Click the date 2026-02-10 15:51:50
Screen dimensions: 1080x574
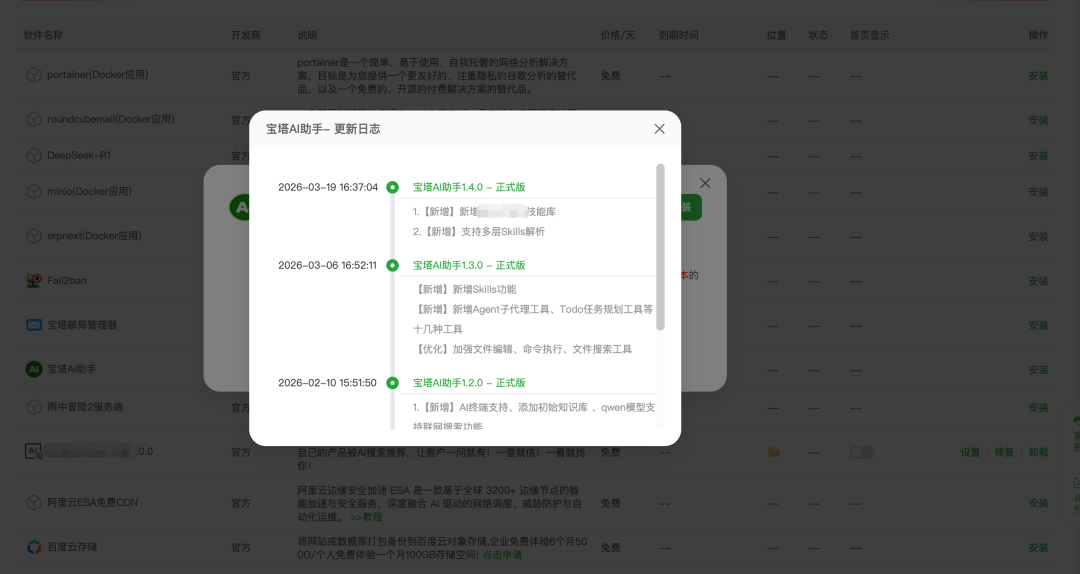click(x=327, y=383)
